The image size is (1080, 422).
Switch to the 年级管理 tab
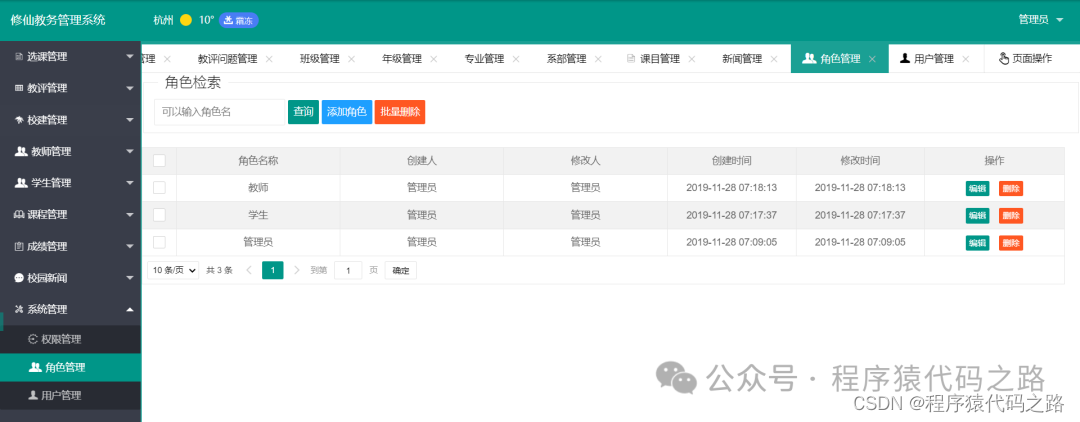click(402, 59)
